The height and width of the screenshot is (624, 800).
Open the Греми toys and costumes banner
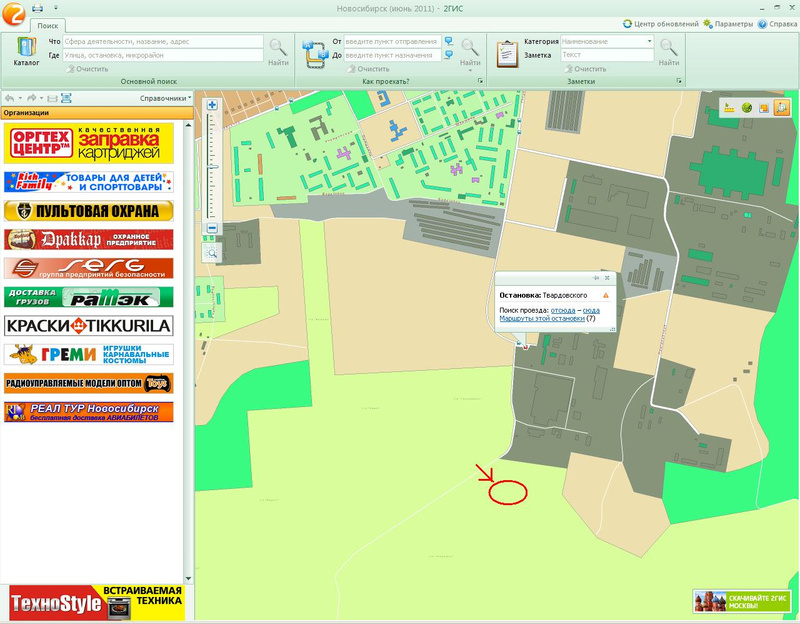(89, 354)
